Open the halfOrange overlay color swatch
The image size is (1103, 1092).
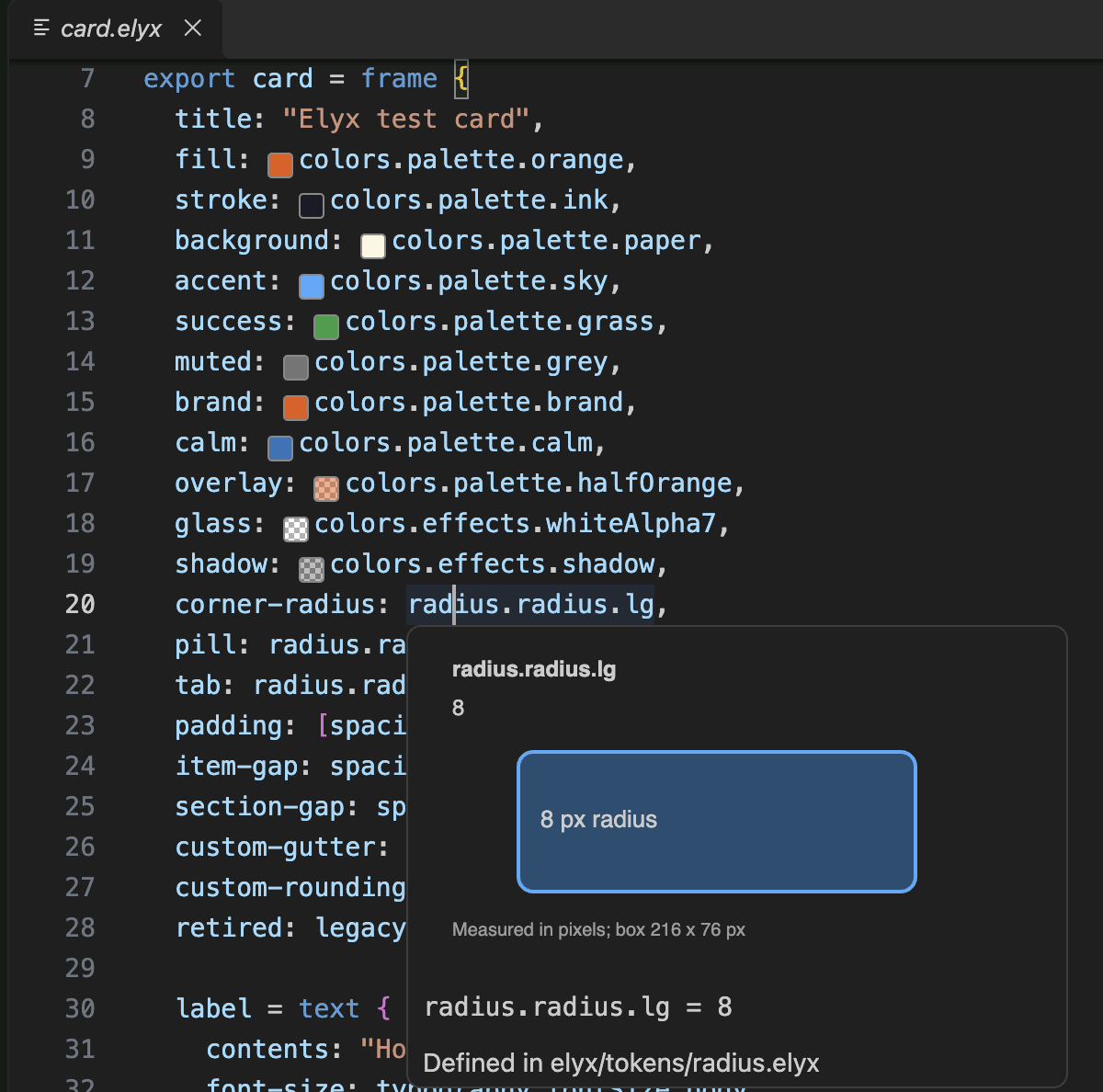click(326, 488)
